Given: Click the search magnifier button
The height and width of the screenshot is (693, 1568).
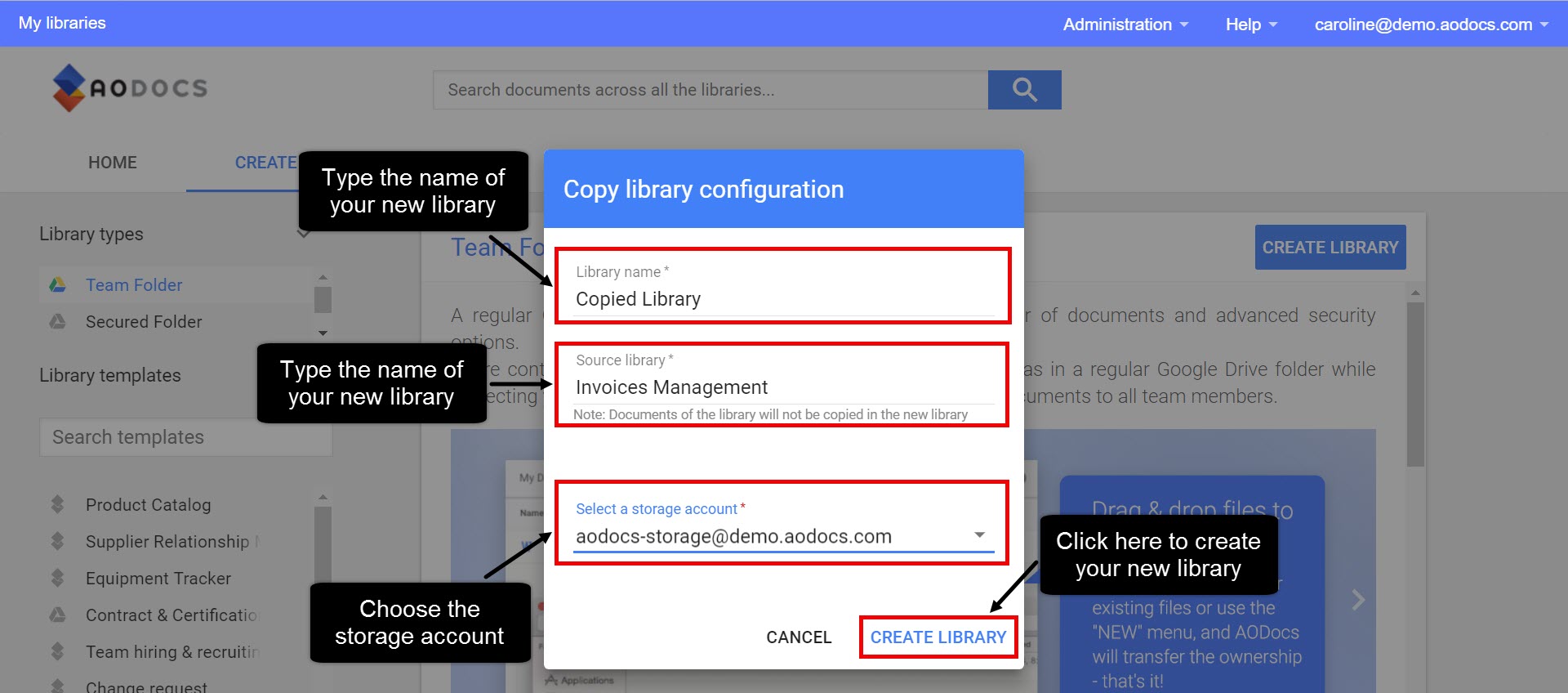Looking at the screenshot, I should [1024, 90].
